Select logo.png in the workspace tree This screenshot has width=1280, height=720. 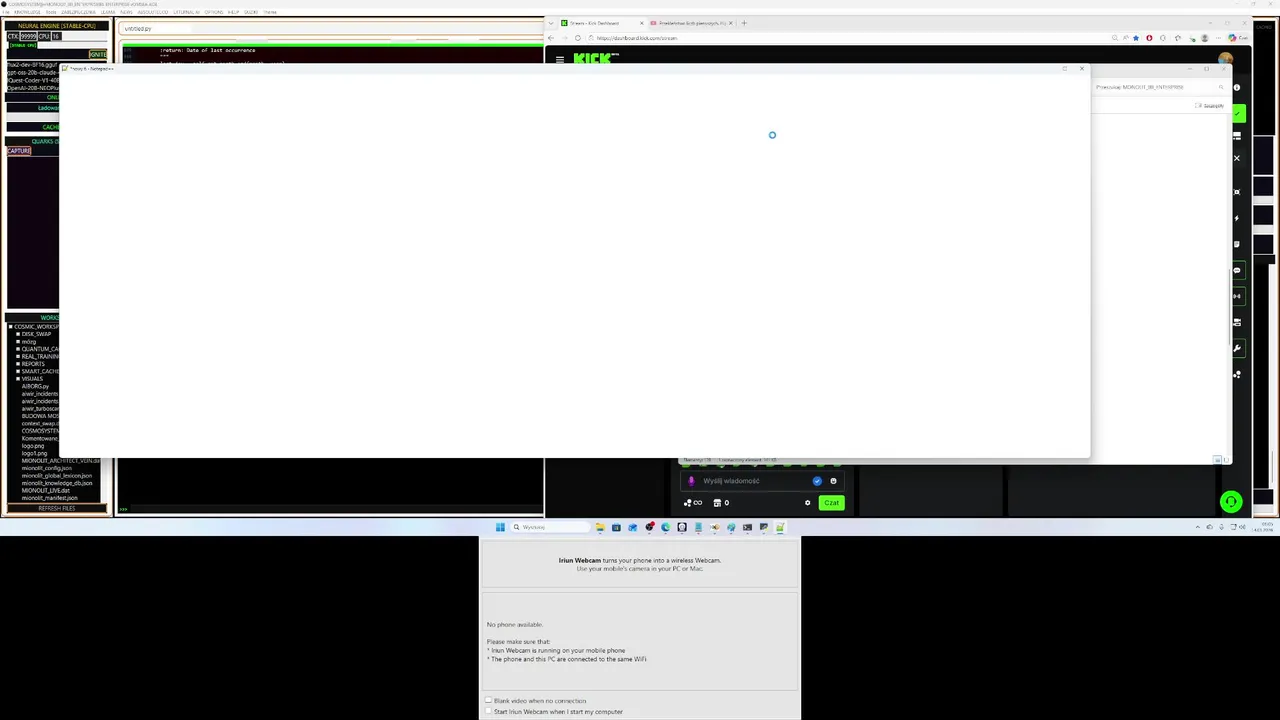(x=33, y=445)
